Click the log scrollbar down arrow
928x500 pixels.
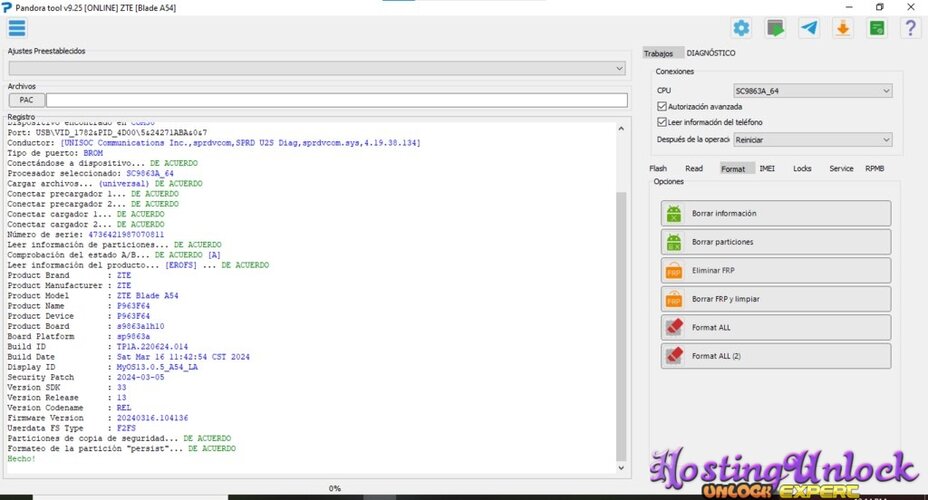(x=621, y=467)
